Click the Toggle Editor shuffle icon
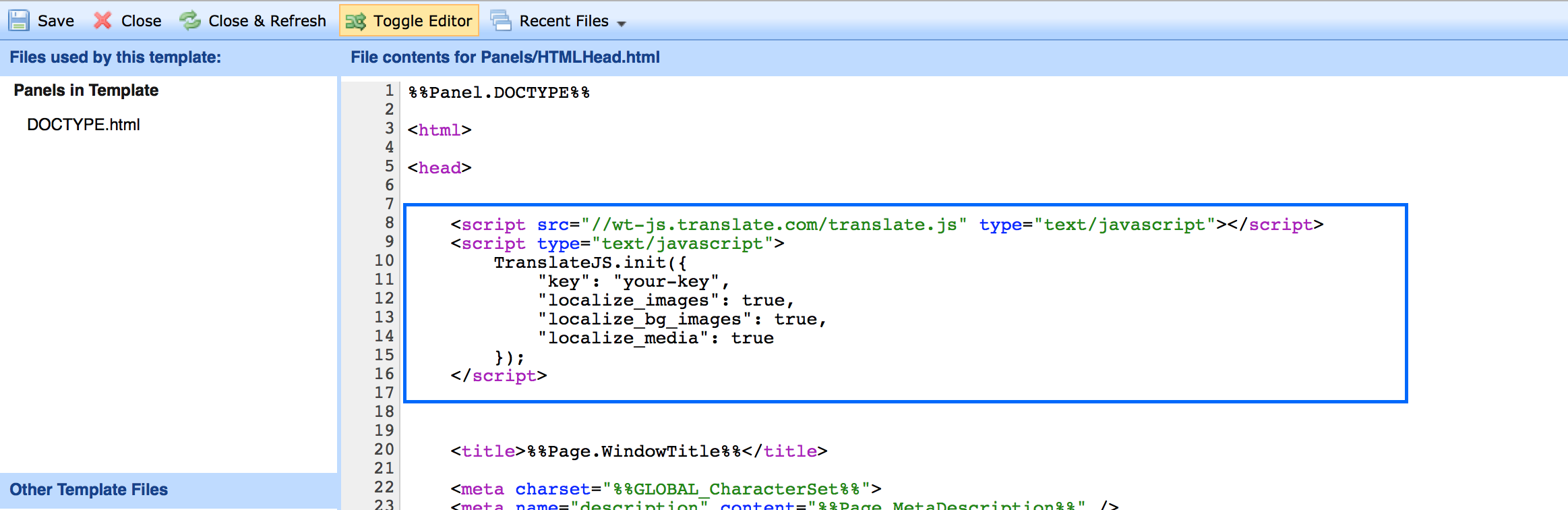This screenshot has height=510, width=1568. tap(356, 21)
